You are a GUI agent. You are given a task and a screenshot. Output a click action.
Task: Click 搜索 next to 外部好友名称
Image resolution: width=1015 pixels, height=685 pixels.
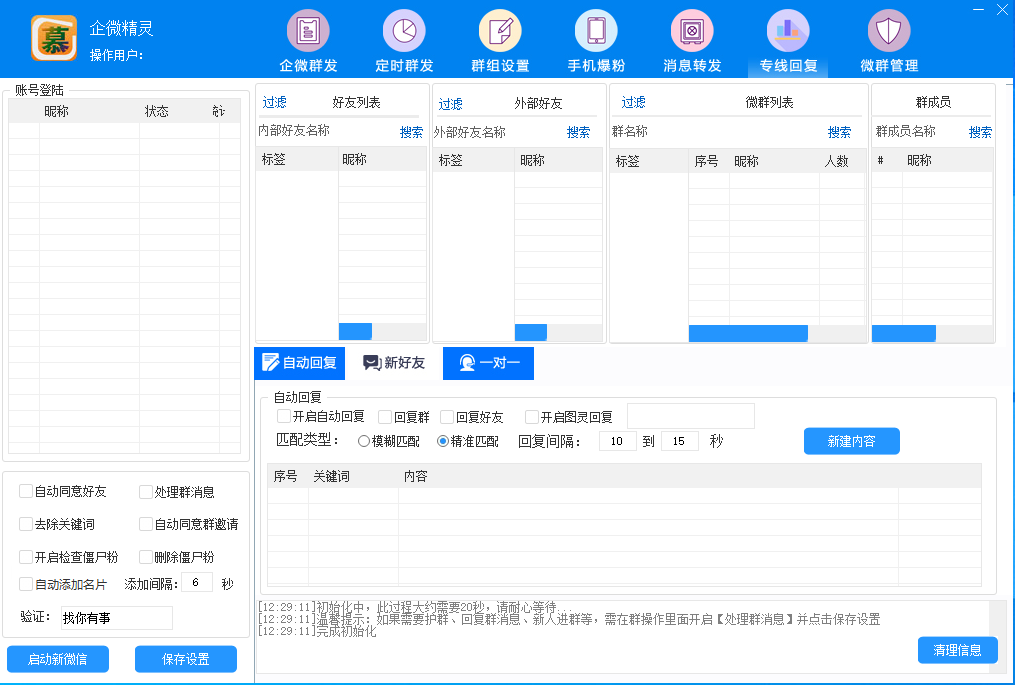(578, 132)
